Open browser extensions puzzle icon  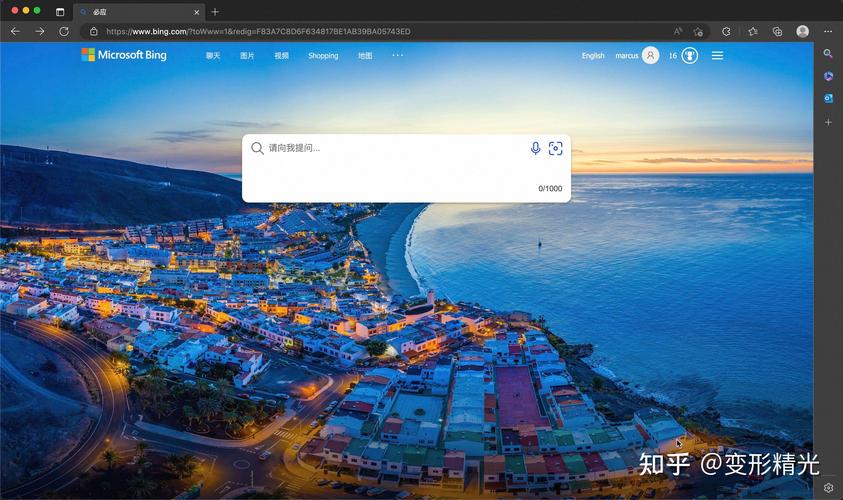[726, 31]
